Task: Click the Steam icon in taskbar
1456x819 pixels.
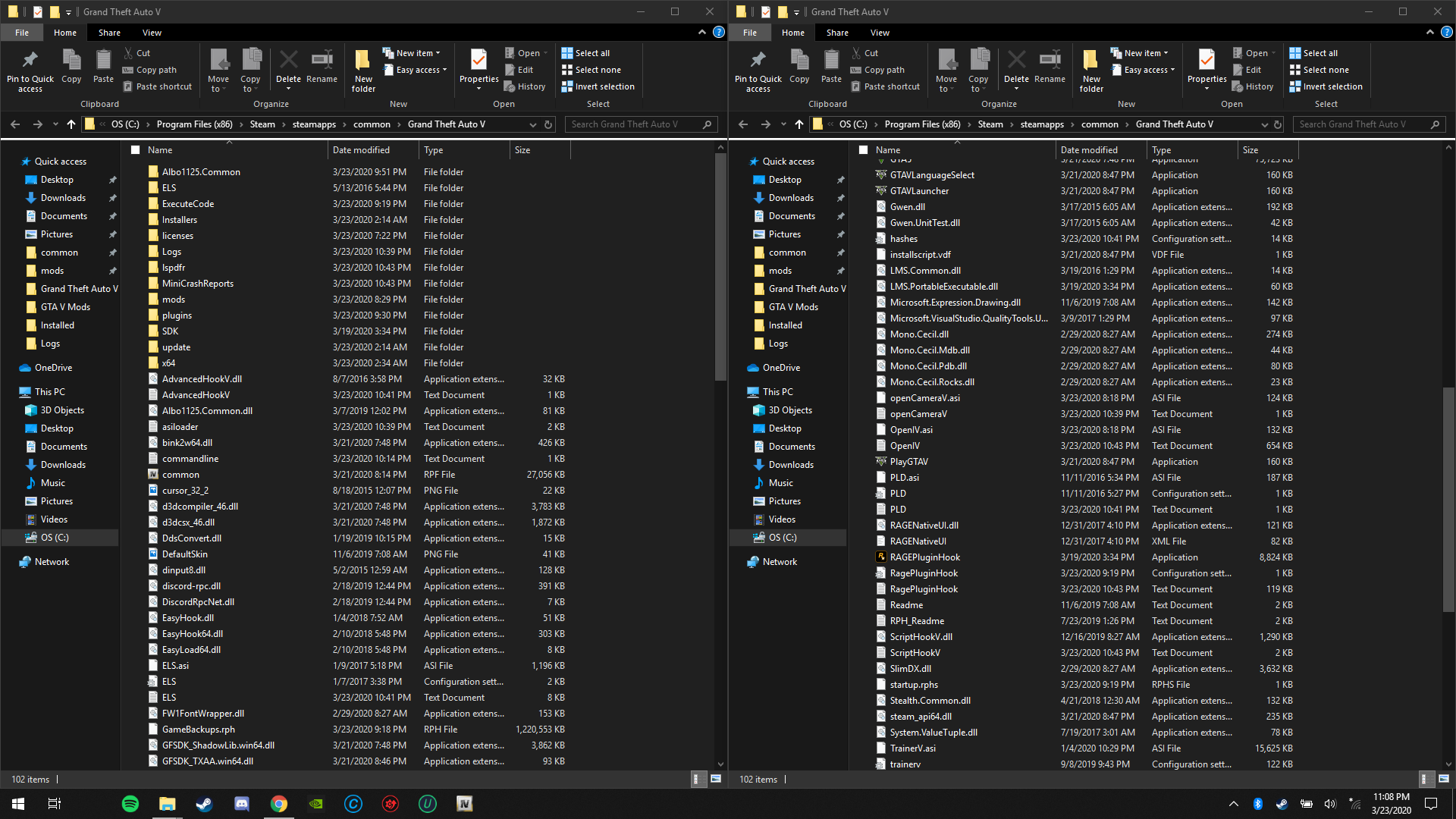Action: click(205, 804)
